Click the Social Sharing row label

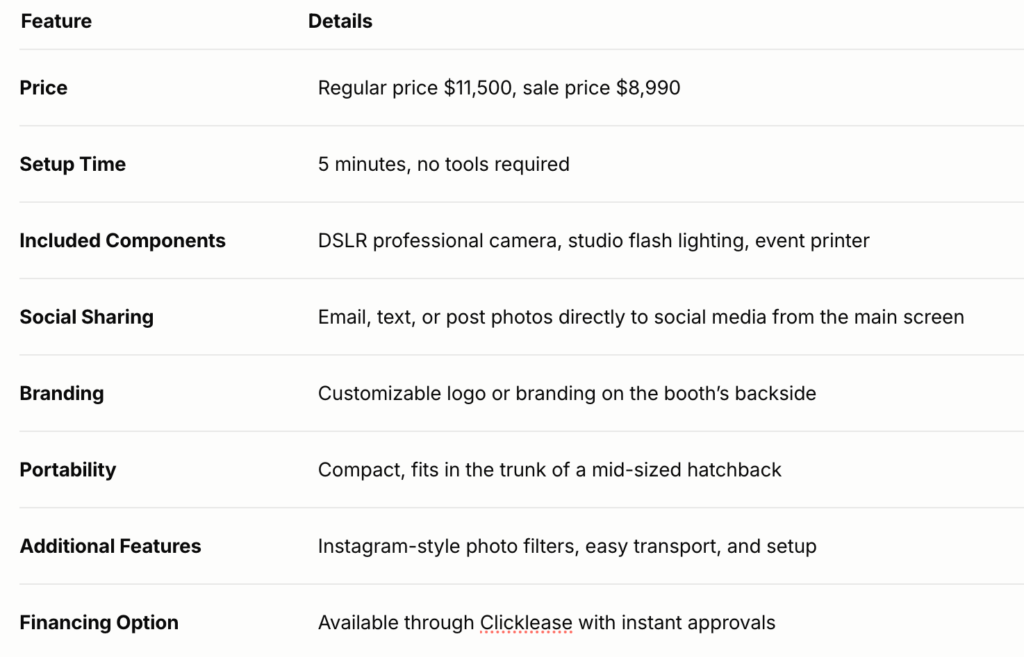87,317
